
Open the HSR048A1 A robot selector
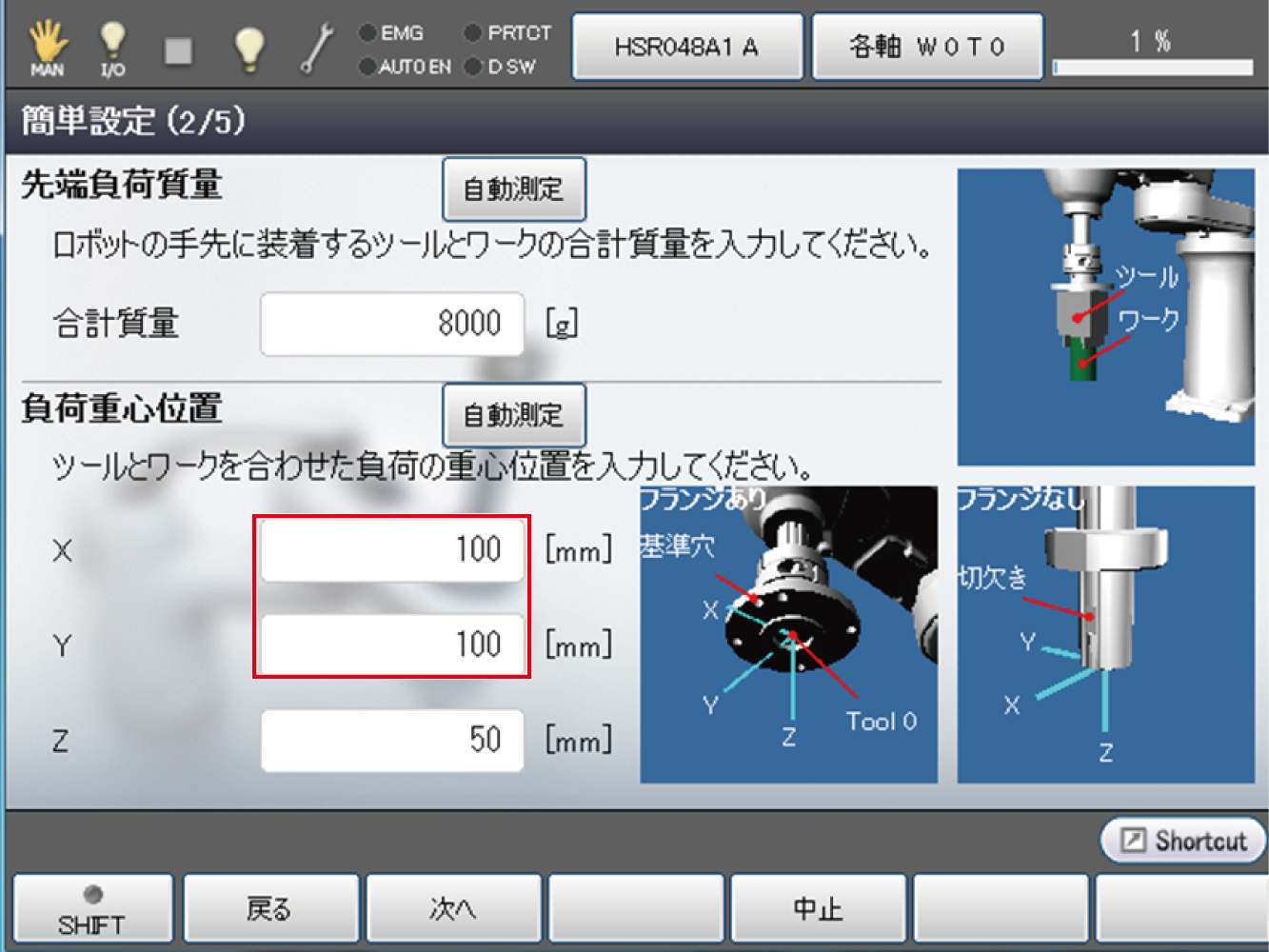pos(687,47)
